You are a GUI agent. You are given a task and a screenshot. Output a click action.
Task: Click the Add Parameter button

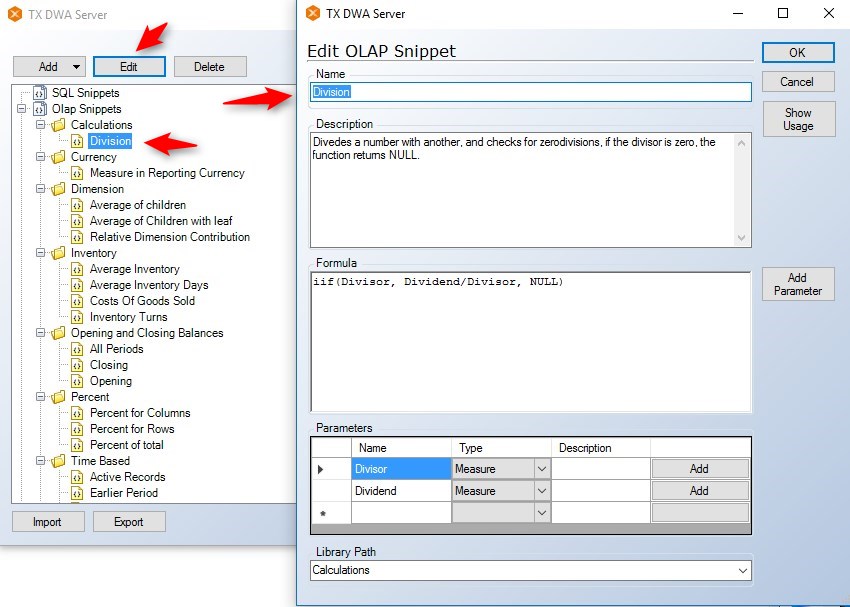point(797,284)
